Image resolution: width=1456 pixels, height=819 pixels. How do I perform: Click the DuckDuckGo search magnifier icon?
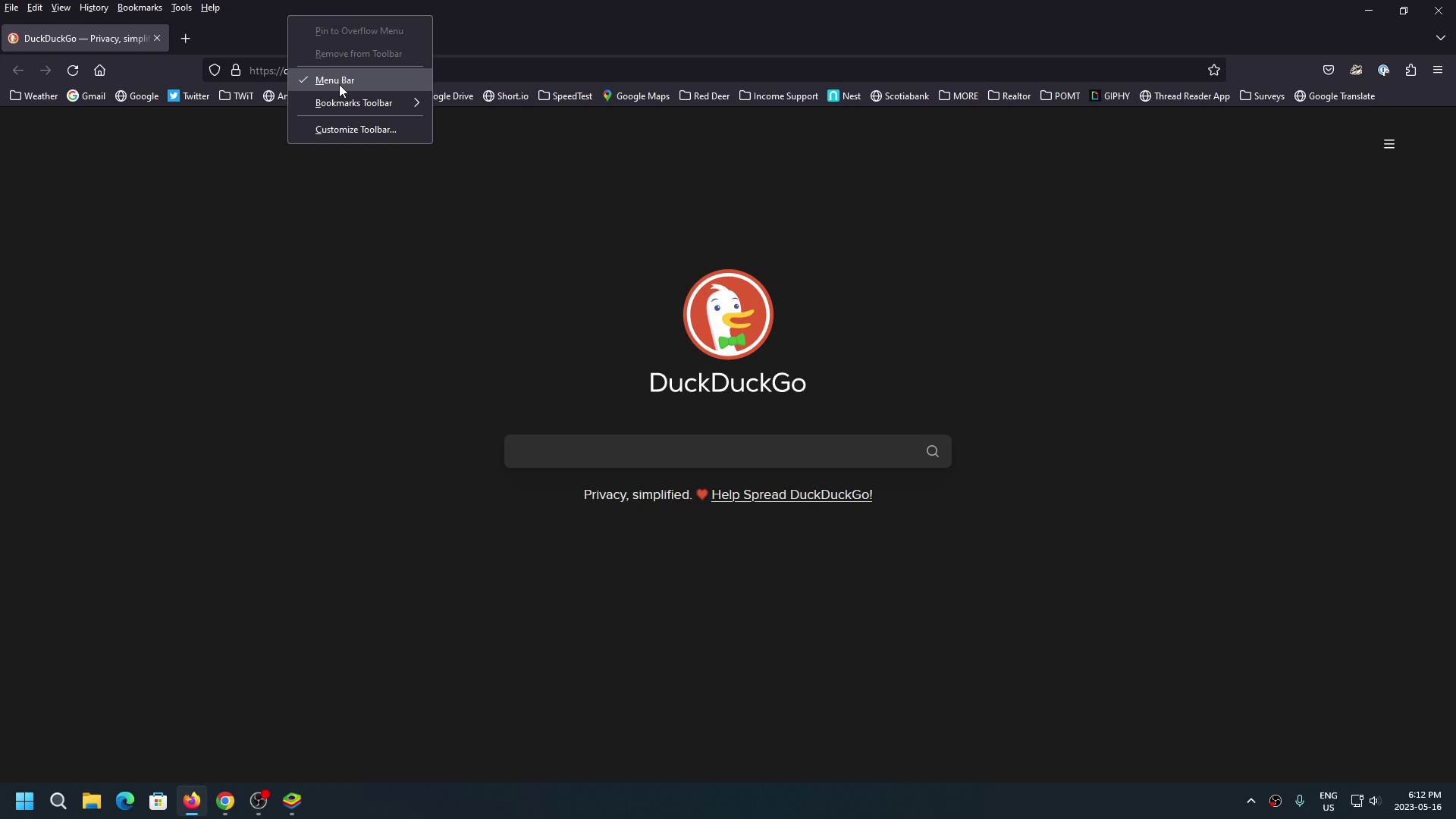point(932,451)
